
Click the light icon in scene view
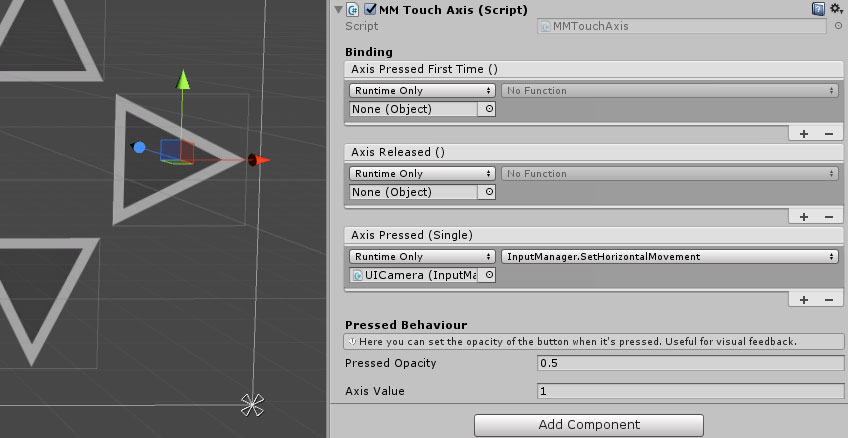click(252, 404)
